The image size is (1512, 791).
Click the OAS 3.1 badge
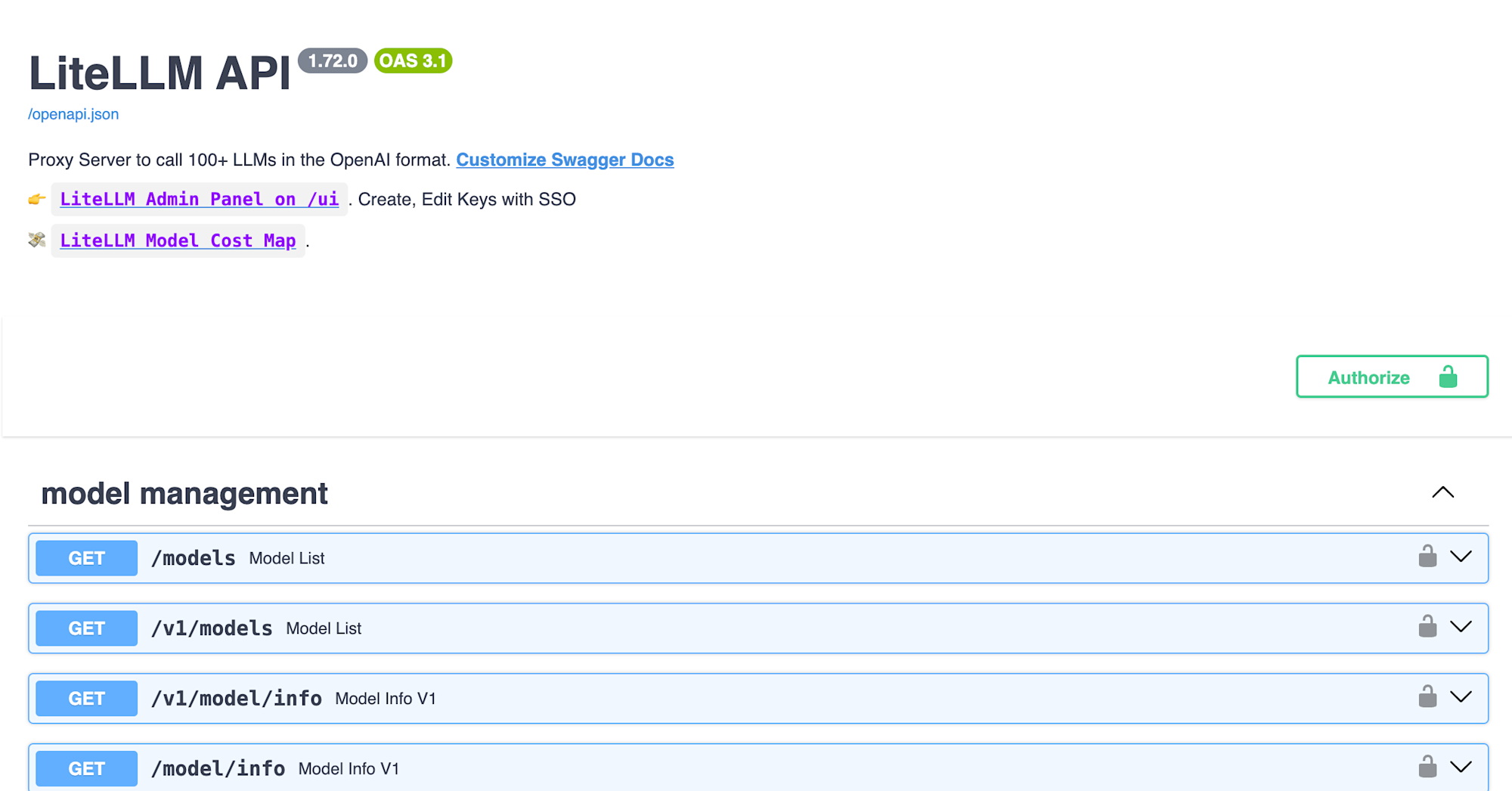click(x=413, y=60)
